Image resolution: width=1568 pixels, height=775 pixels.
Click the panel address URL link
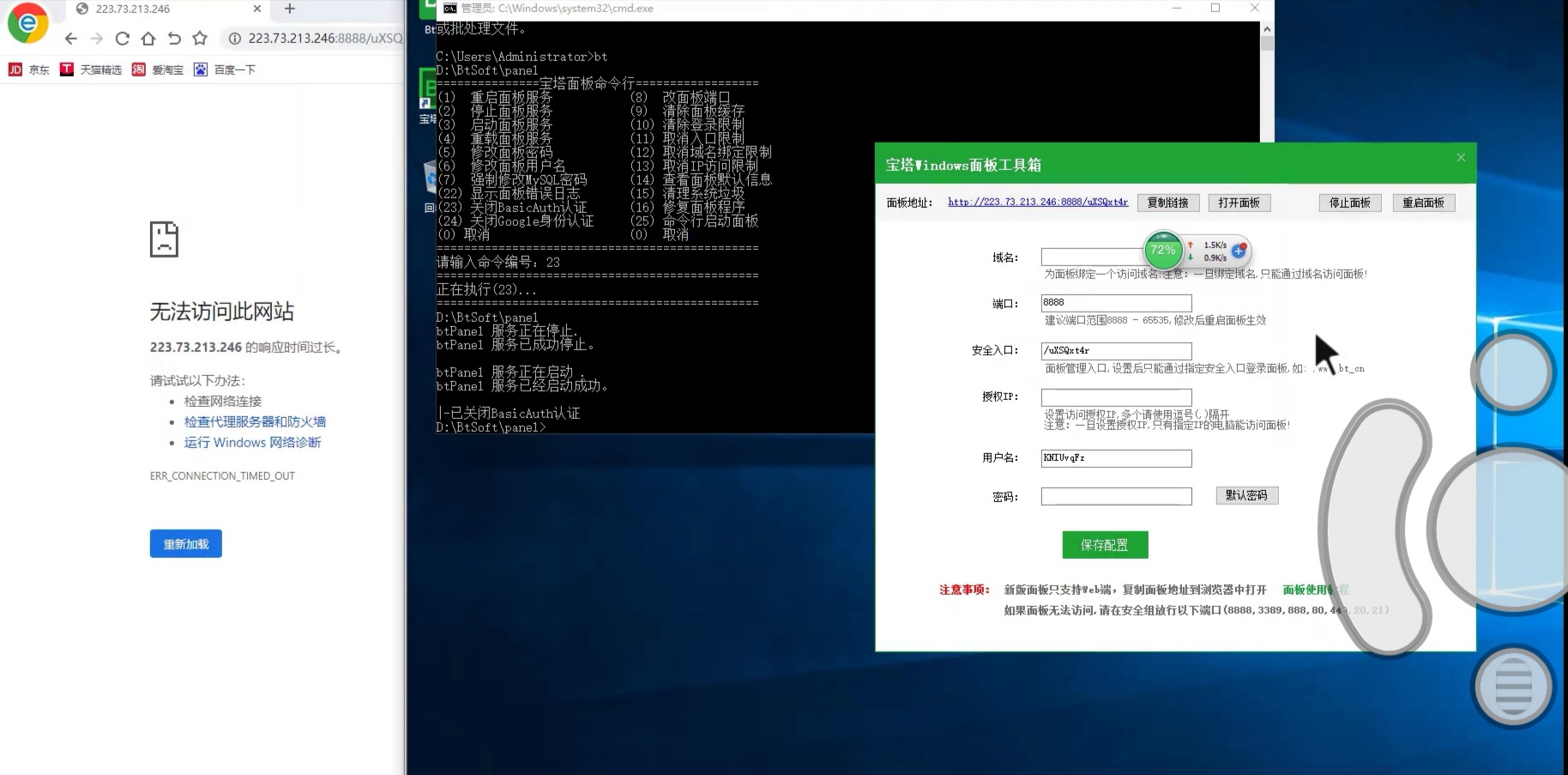point(1038,202)
